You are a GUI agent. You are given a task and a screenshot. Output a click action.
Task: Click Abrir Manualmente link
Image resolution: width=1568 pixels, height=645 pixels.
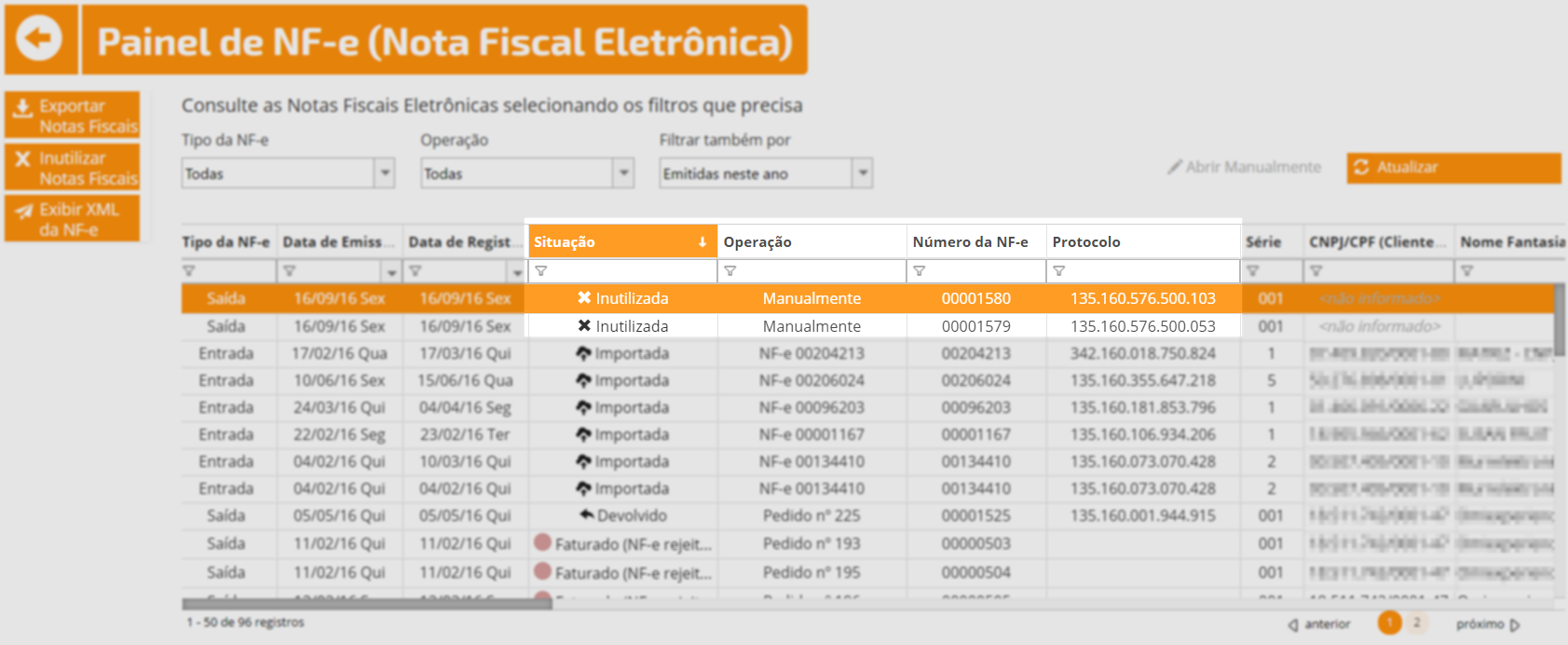click(1245, 168)
